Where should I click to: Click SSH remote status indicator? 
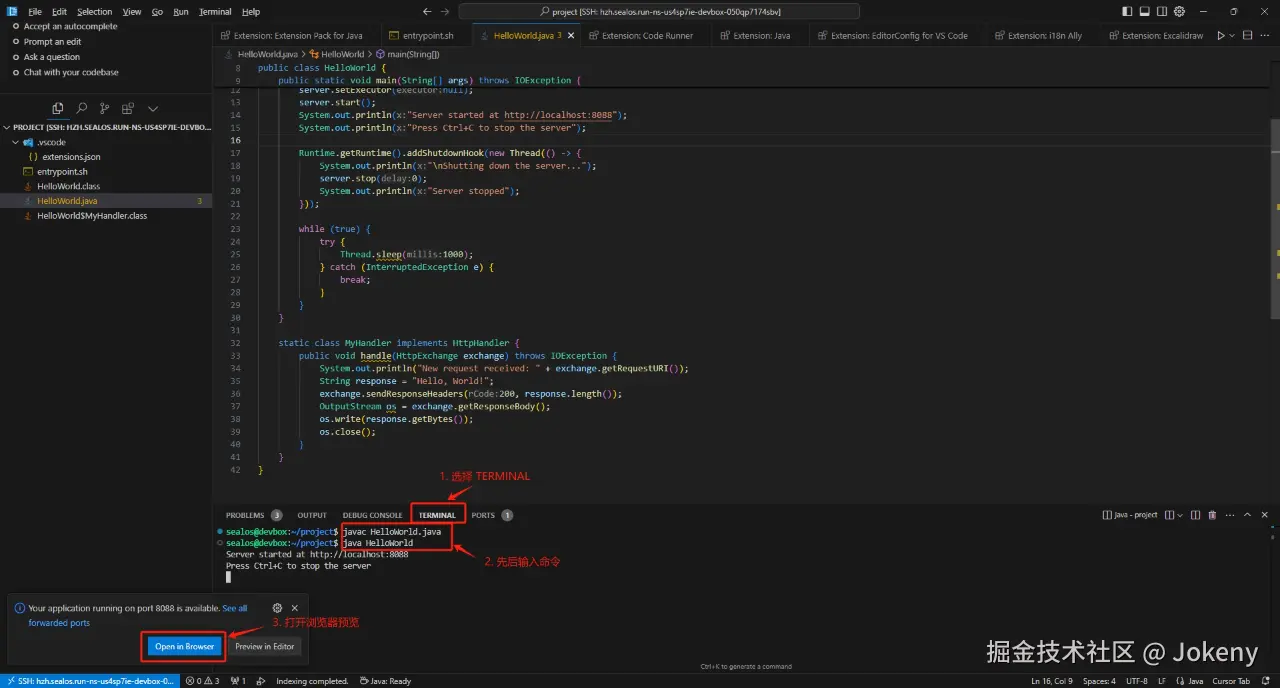click(90, 681)
